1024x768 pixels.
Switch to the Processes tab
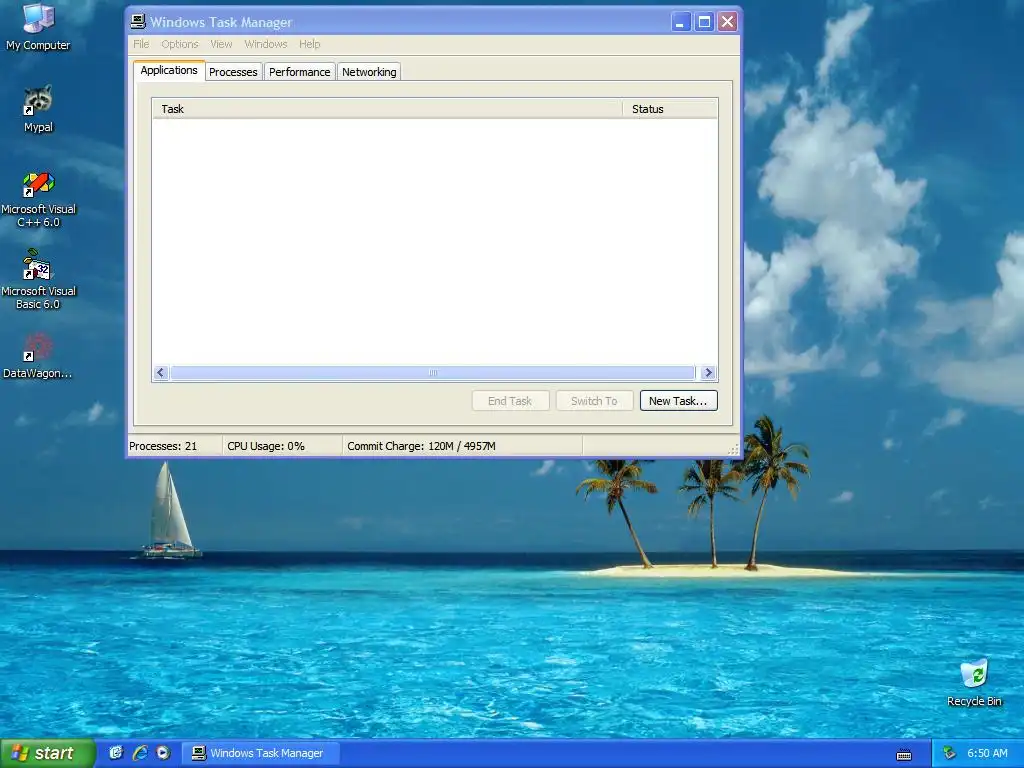click(233, 72)
